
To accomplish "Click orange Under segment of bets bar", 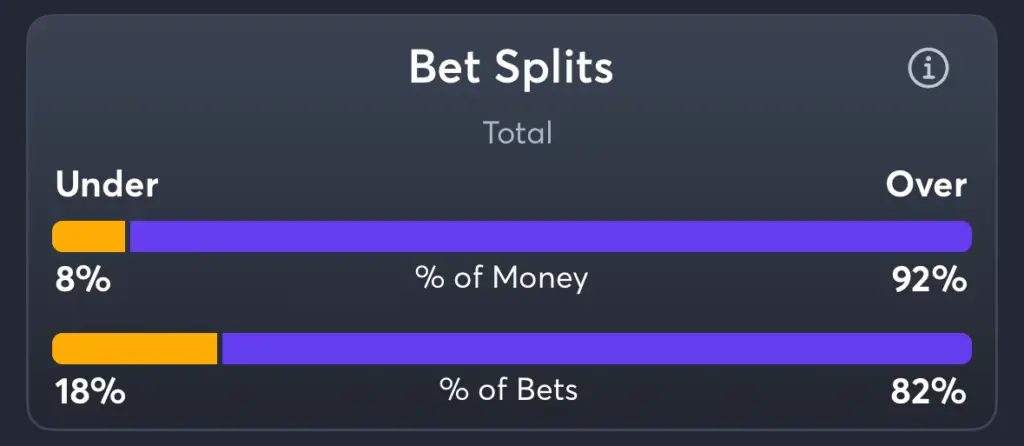I will click(135, 349).
